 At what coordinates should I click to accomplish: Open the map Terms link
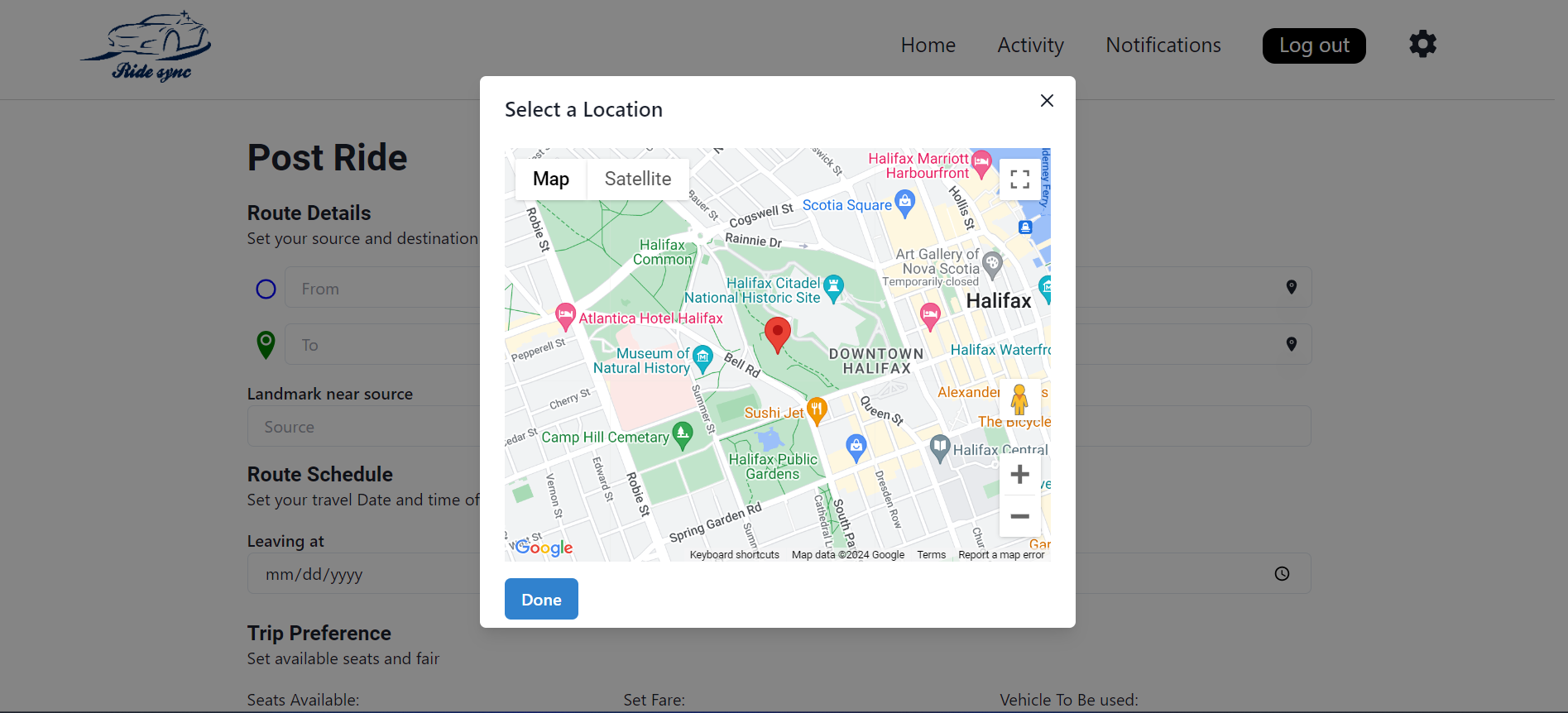point(931,555)
